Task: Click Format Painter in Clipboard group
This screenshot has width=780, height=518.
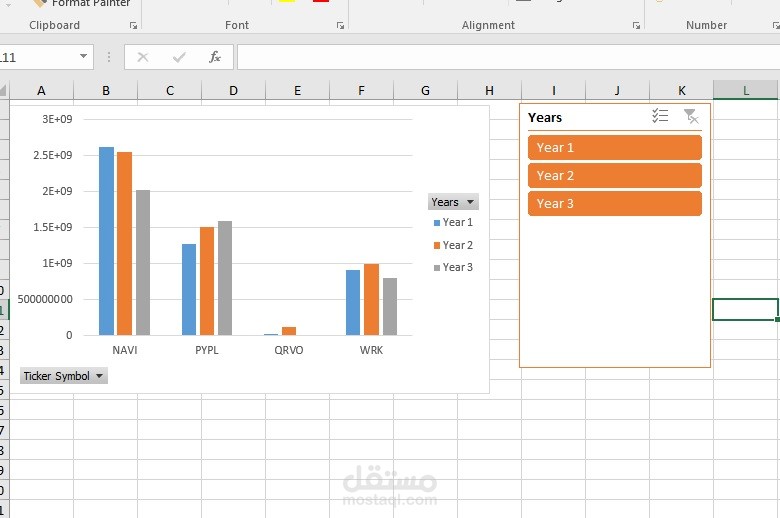Action: coord(81,3)
